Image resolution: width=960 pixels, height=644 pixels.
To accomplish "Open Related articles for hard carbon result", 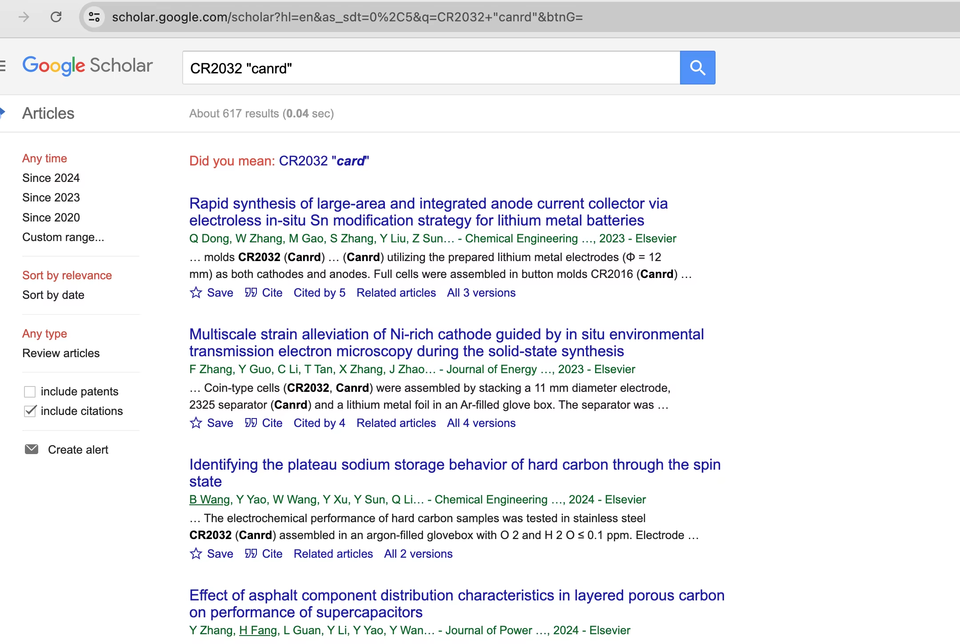I will click(333, 553).
